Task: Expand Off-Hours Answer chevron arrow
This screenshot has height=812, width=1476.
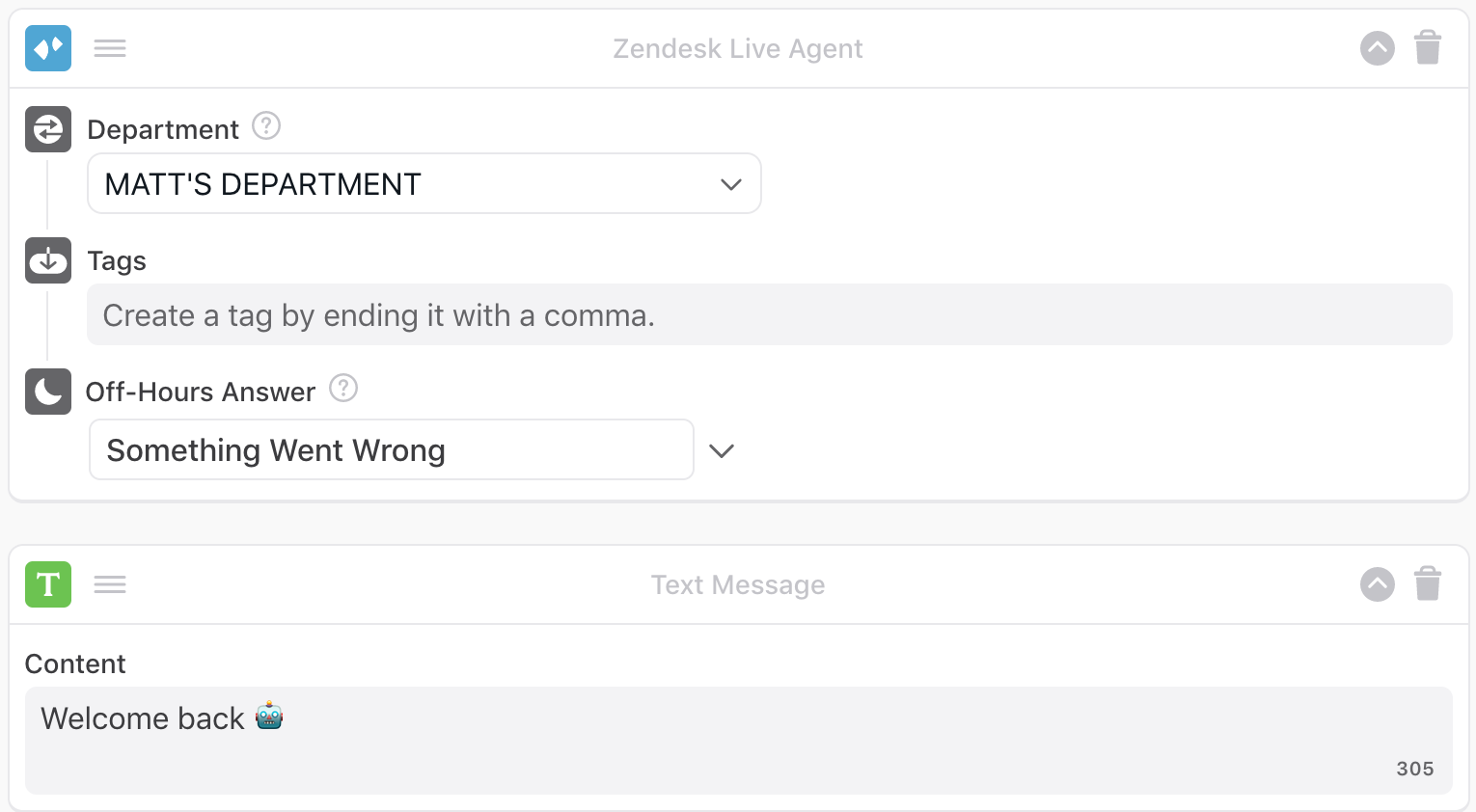Action: click(722, 450)
